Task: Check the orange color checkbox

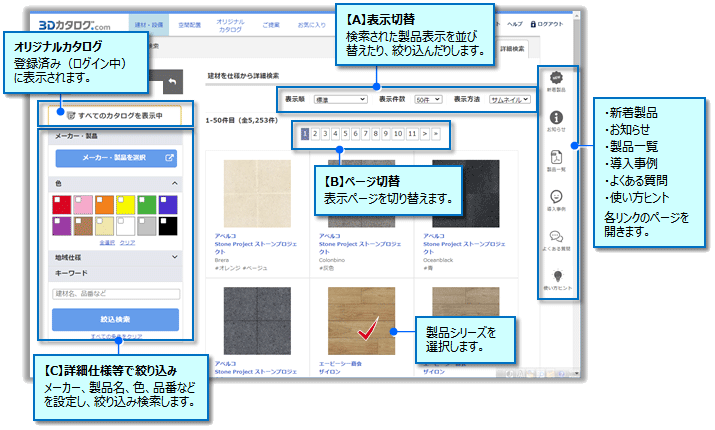Action: pyautogui.click(x=99, y=199)
